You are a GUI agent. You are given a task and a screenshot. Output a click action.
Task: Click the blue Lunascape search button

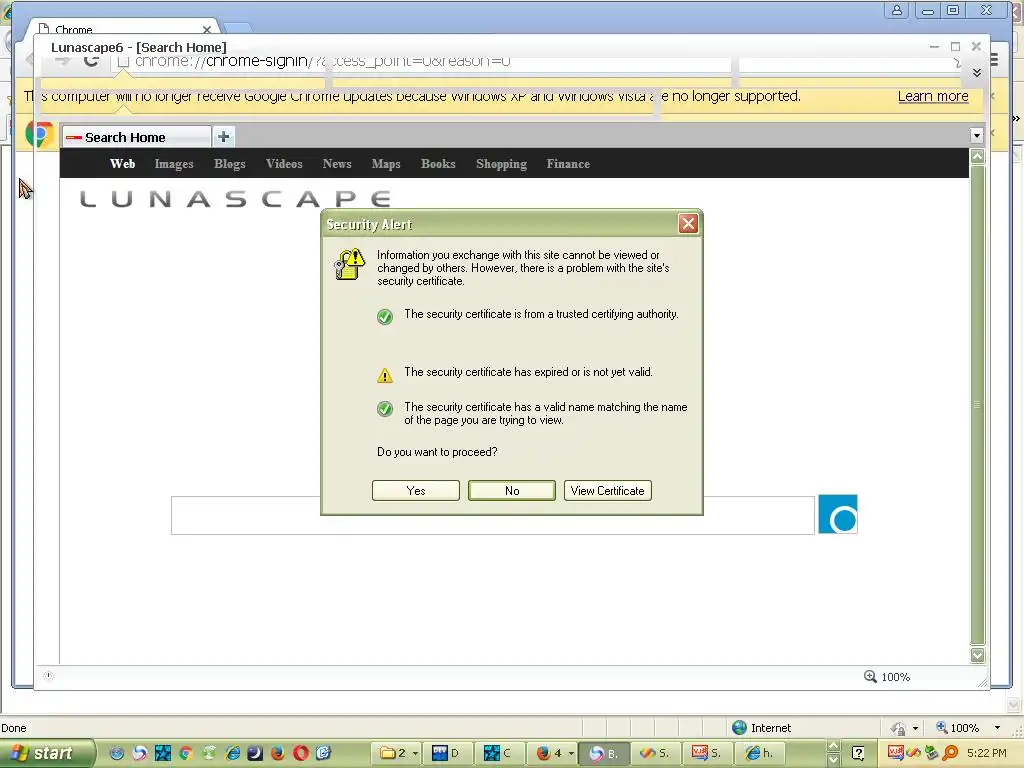point(838,515)
